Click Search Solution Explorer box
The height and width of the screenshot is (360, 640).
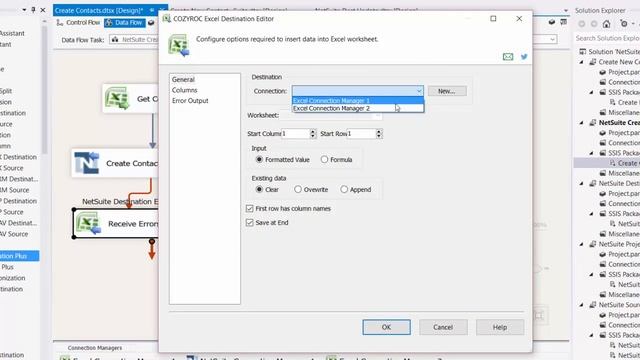[x=607, y=38]
